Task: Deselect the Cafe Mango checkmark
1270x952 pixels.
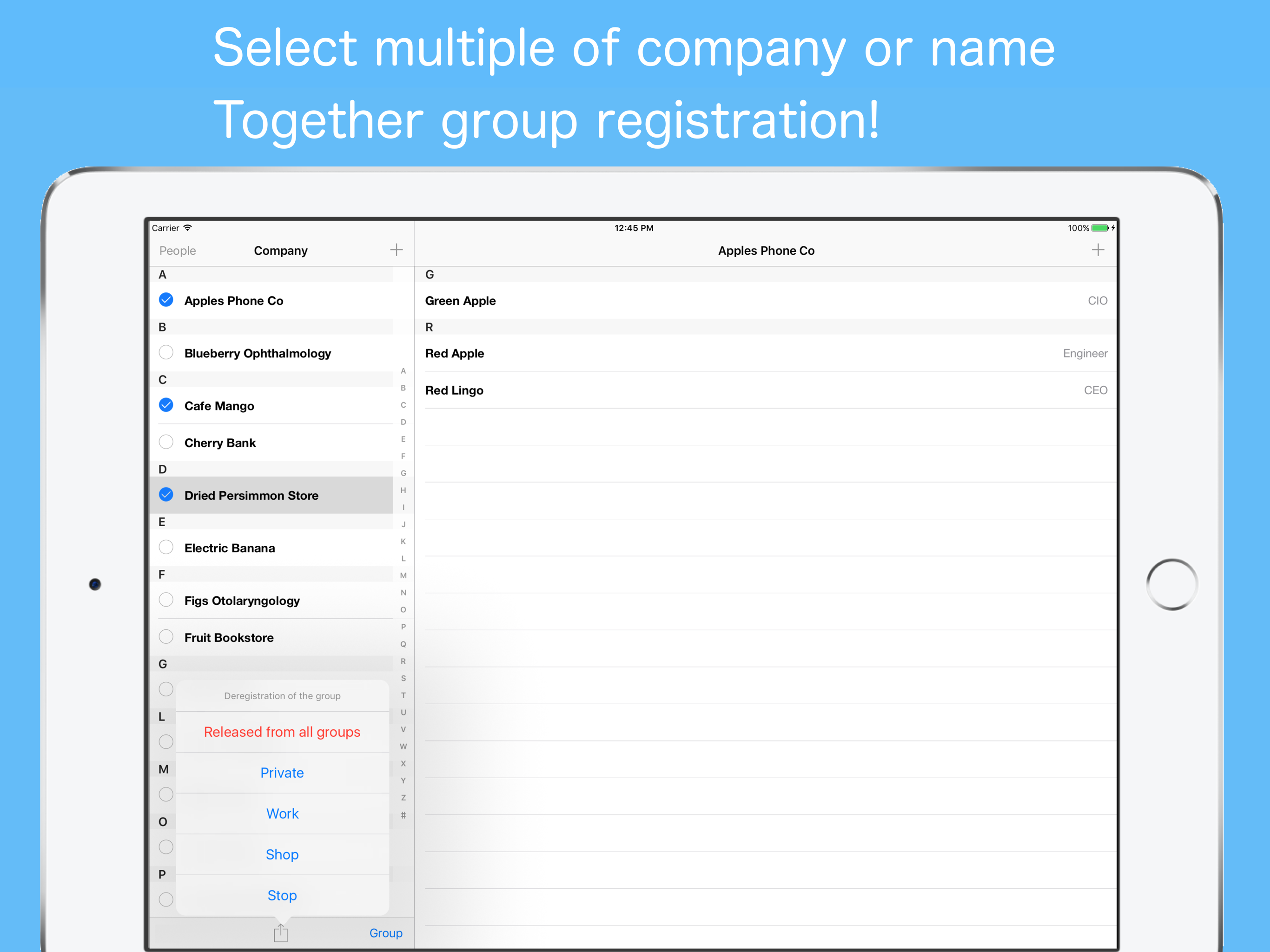Action: (x=166, y=405)
